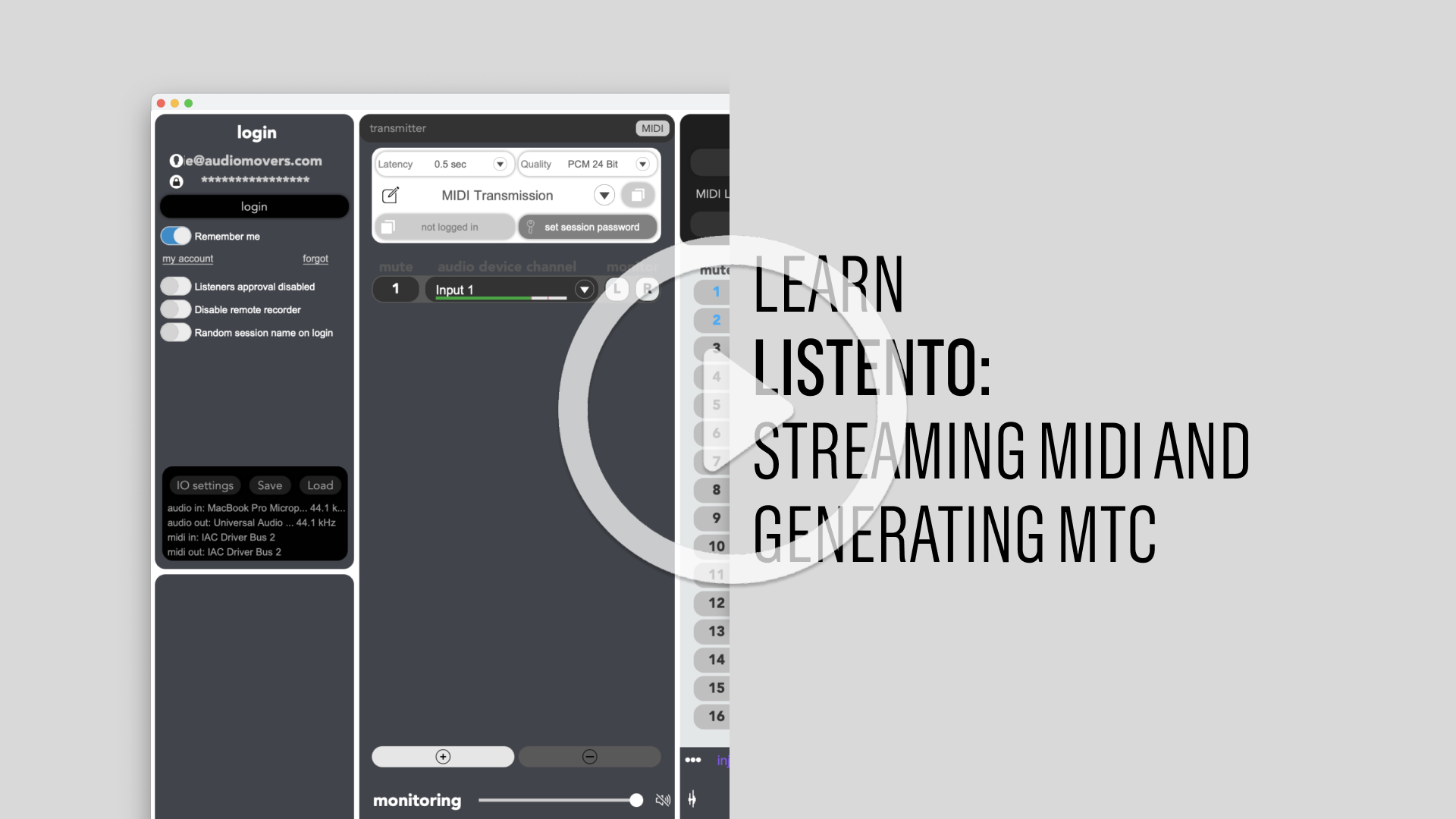
Task: Enable Listeners approval toggle
Action: (176, 287)
